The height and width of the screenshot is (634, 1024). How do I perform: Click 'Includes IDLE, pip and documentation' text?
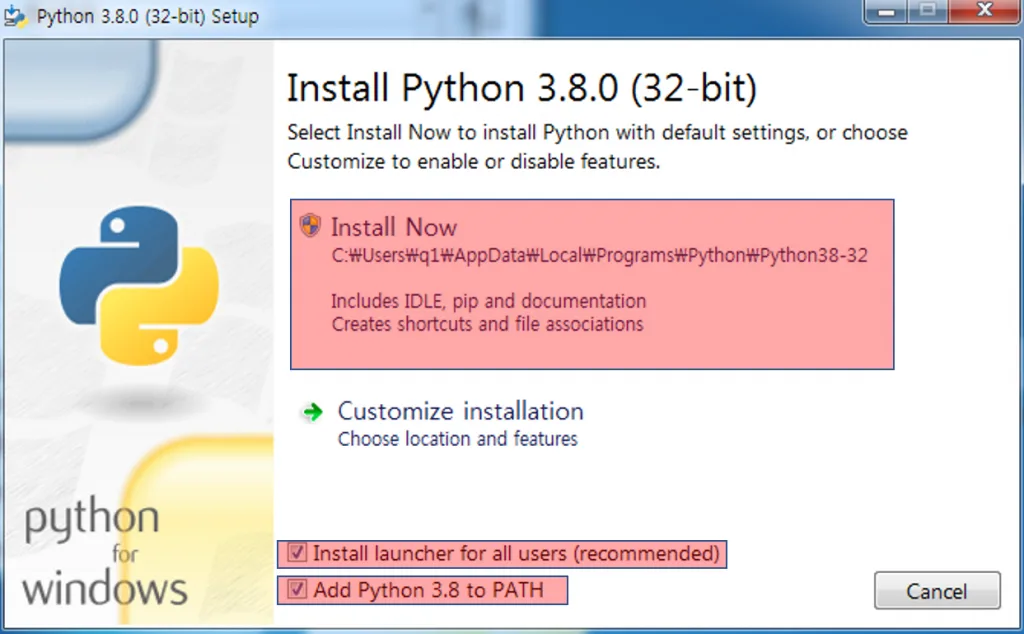pos(488,301)
